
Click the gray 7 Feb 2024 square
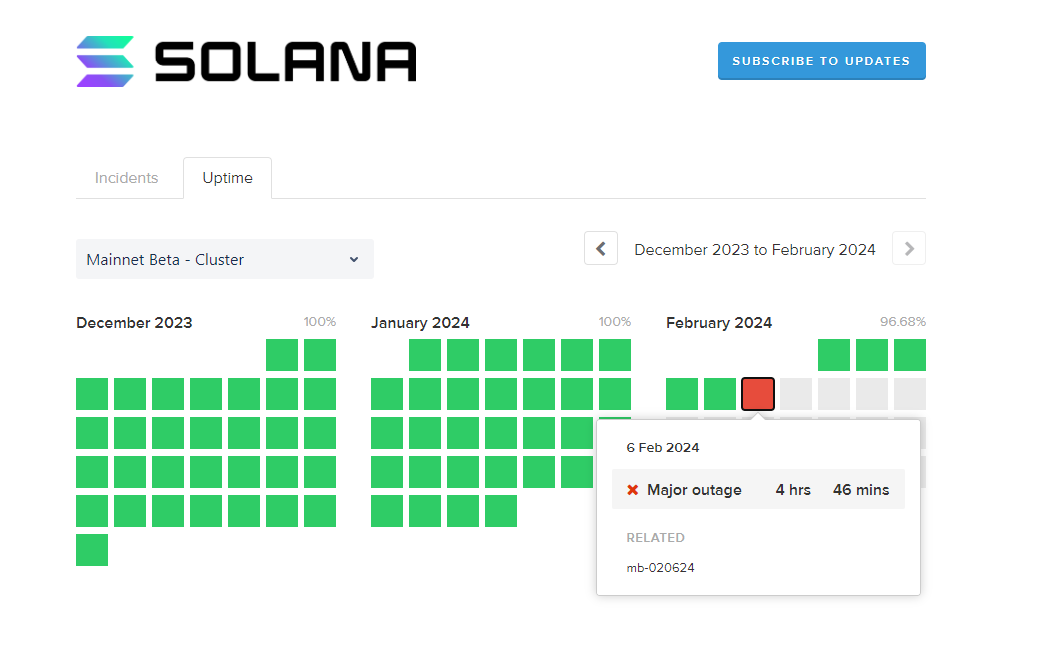click(x=796, y=394)
